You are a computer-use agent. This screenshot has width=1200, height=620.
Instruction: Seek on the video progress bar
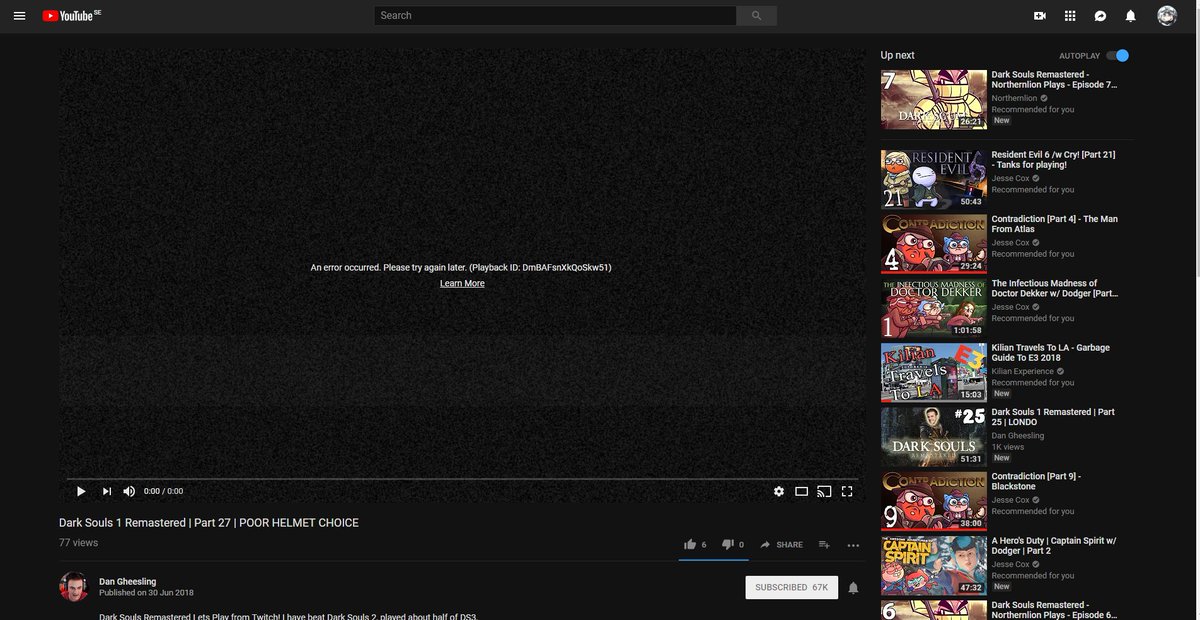tap(462, 479)
